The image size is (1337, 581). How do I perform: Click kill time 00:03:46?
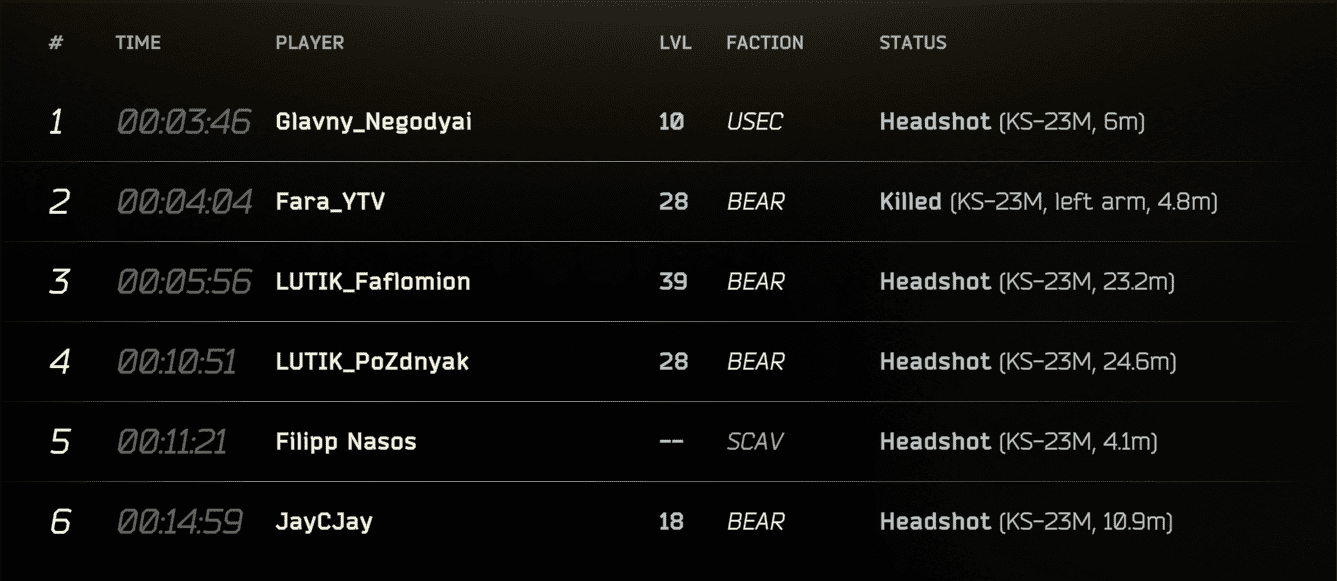point(184,122)
